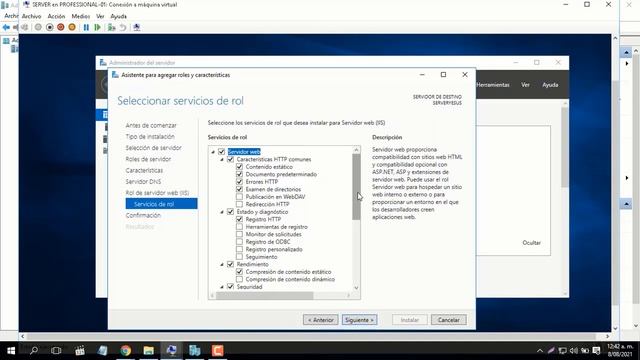
Task: Launch Google Chrome from taskbar
Action: click(x=125, y=350)
